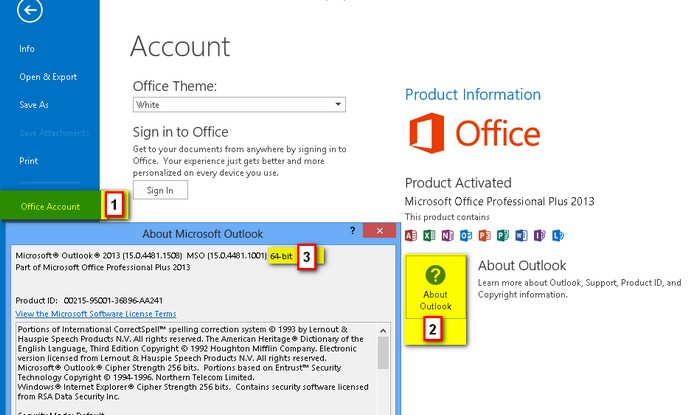
Task: Click the About Microsoft Outlook title bar
Action: pos(203,234)
